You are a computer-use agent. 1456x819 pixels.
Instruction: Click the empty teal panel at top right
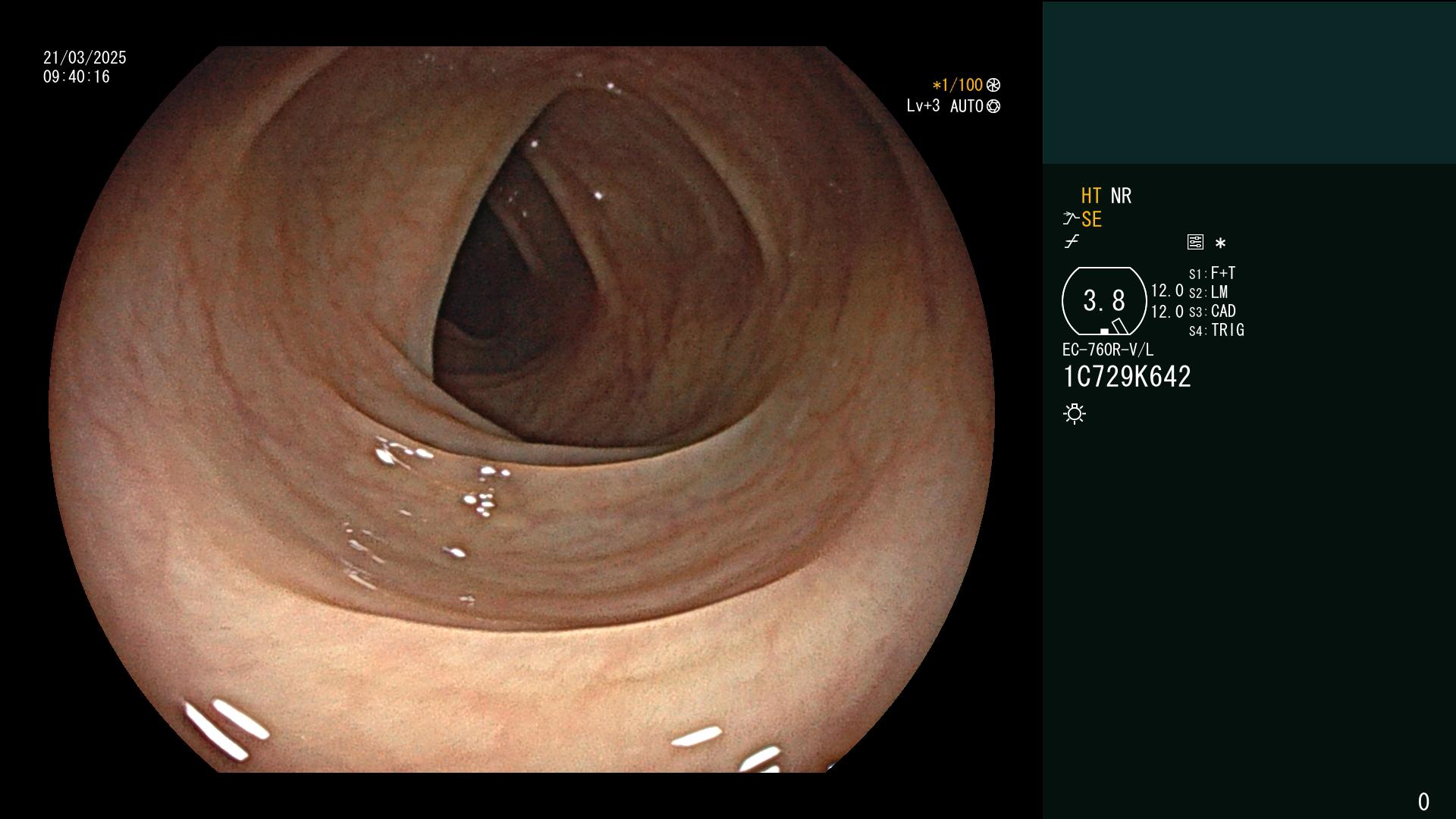pos(1249,82)
